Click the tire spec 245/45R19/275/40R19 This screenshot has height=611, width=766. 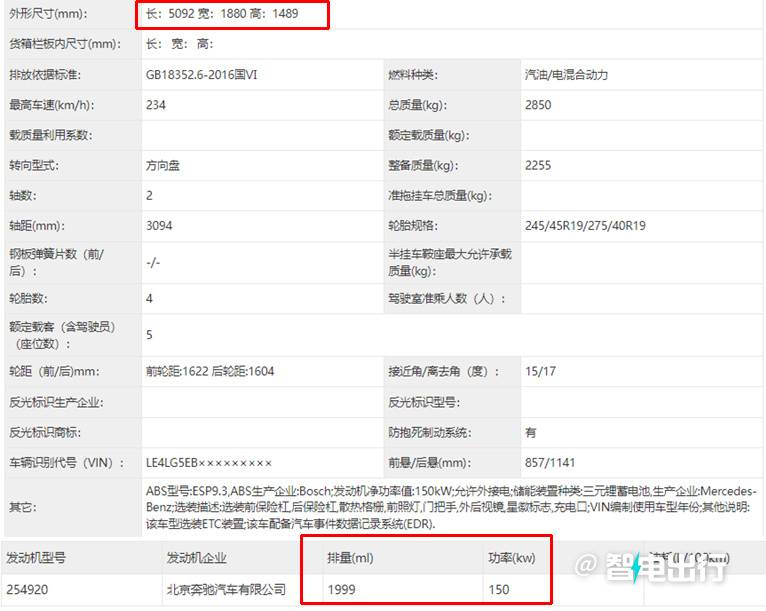pyautogui.click(x=585, y=226)
